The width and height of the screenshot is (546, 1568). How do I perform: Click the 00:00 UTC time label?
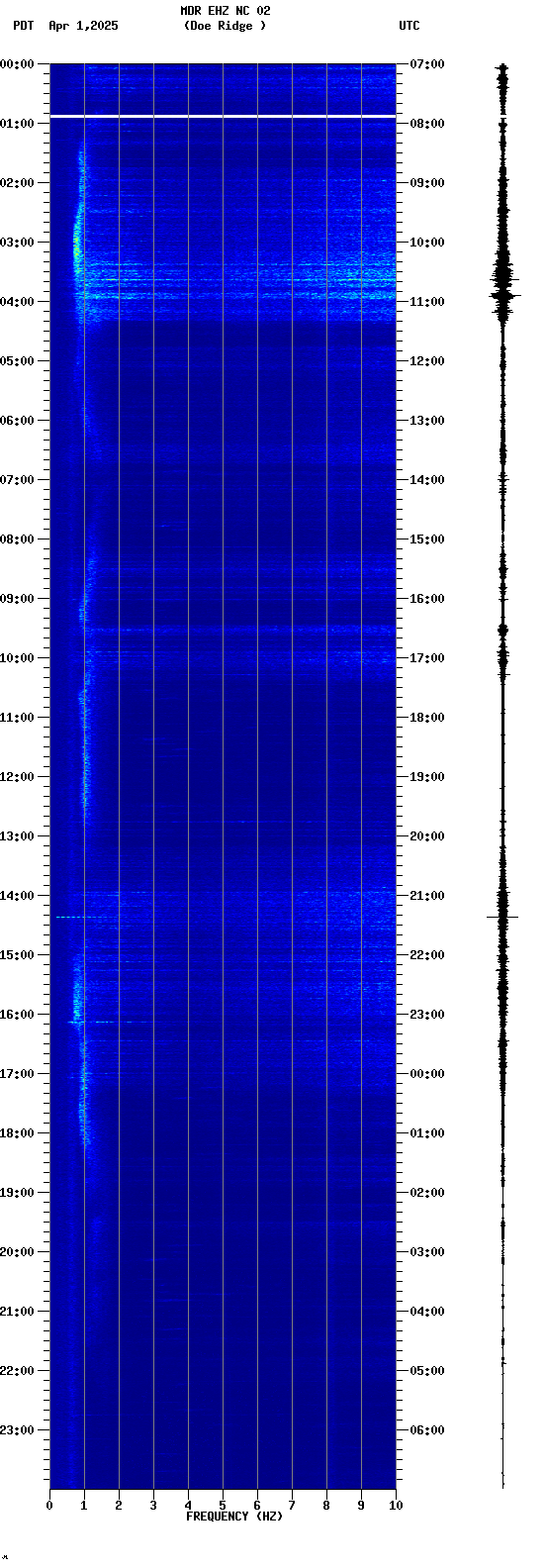coord(427,1074)
